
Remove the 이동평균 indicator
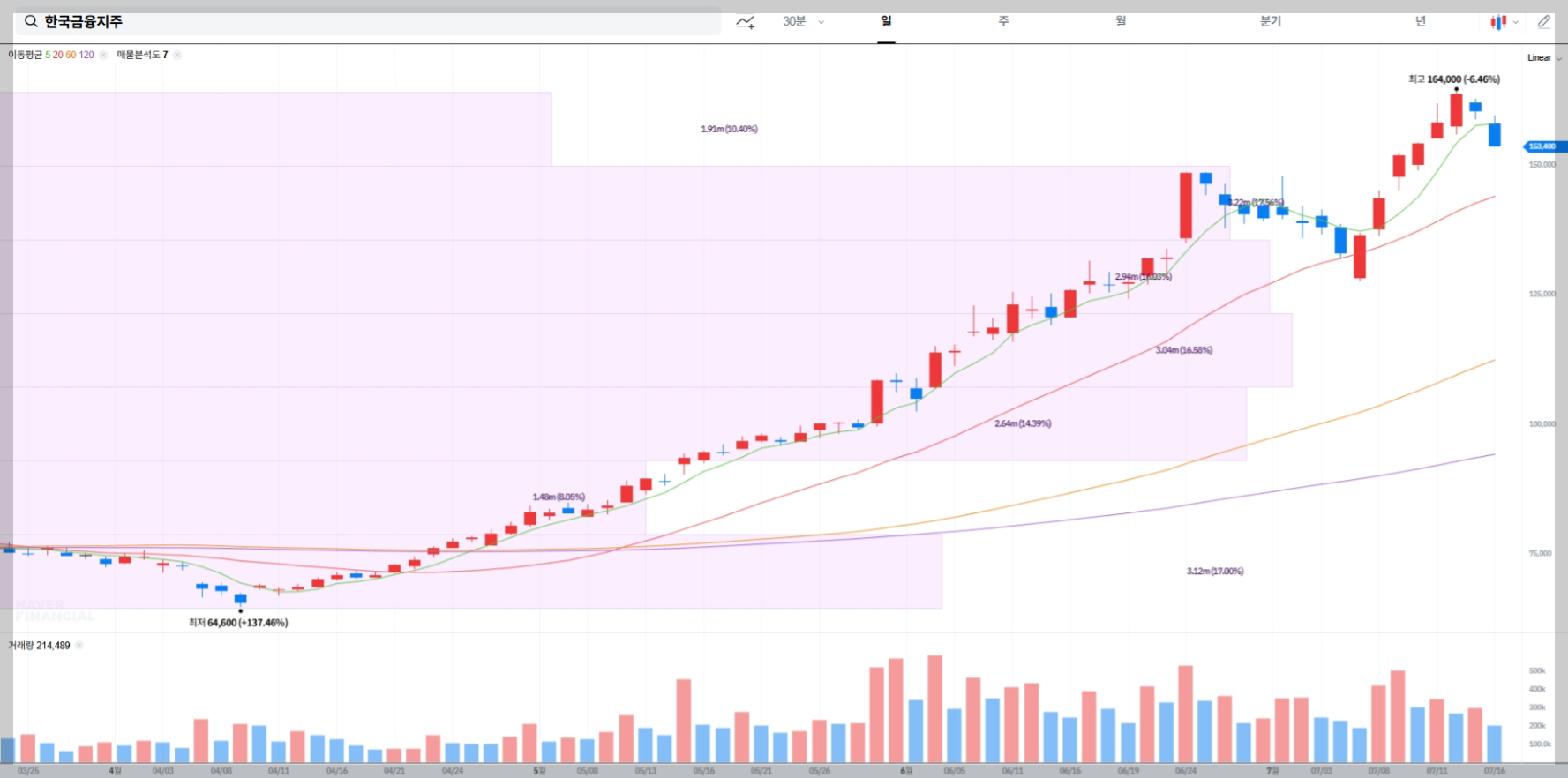(103, 55)
